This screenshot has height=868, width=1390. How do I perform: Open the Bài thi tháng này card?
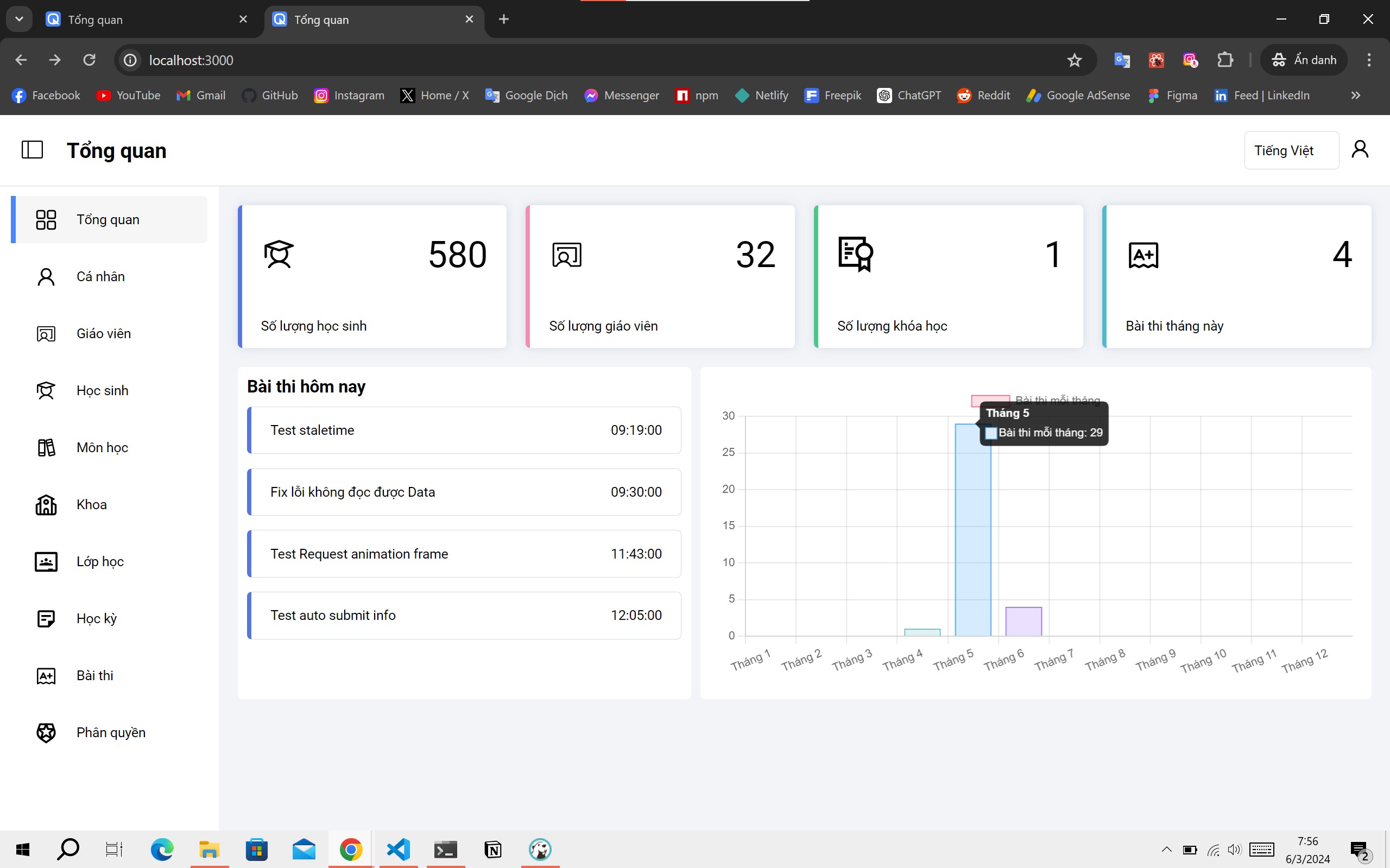click(x=1237, y=277)
